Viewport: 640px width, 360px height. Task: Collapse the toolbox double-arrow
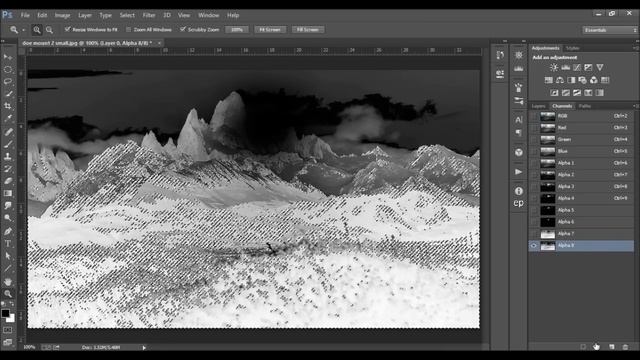(3, 41)
